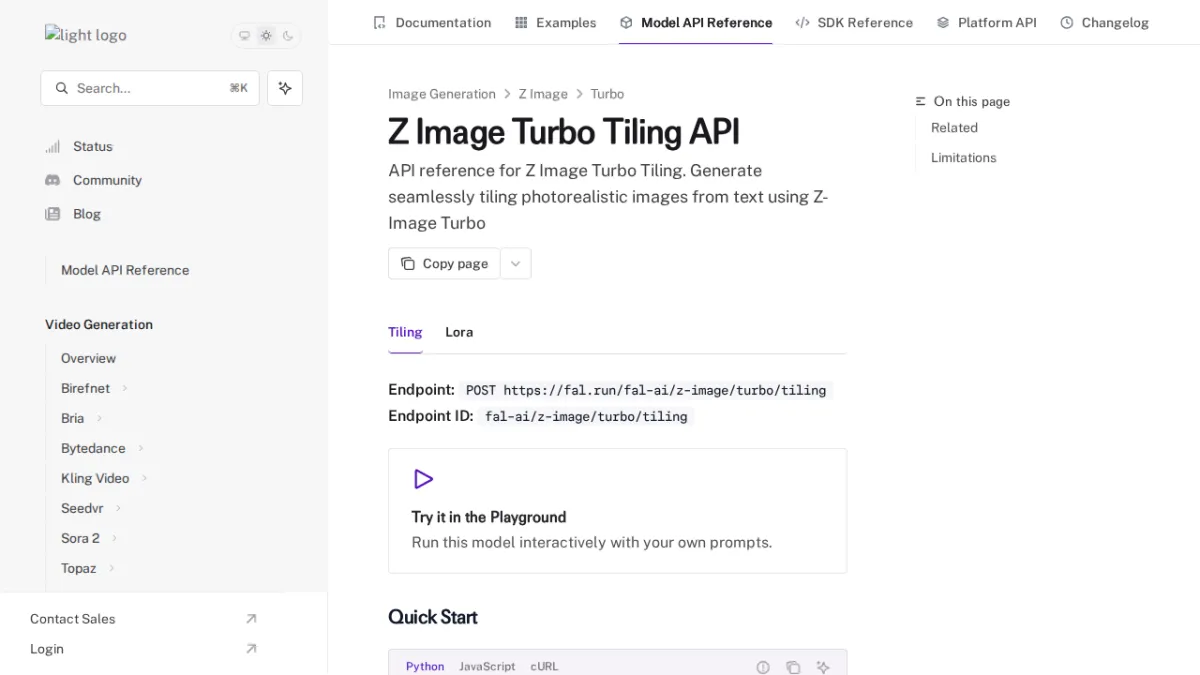Click the Copy page button

444,264
